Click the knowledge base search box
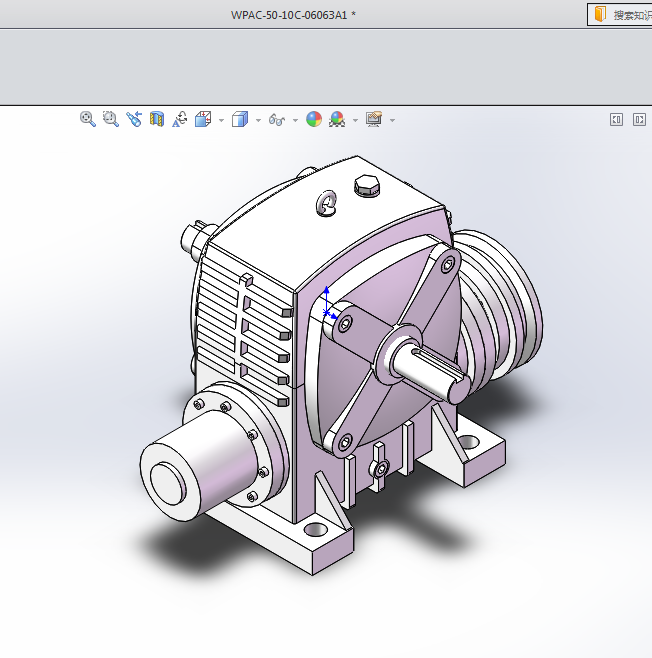The image size is (652, 658). click(x=620, y=15)
